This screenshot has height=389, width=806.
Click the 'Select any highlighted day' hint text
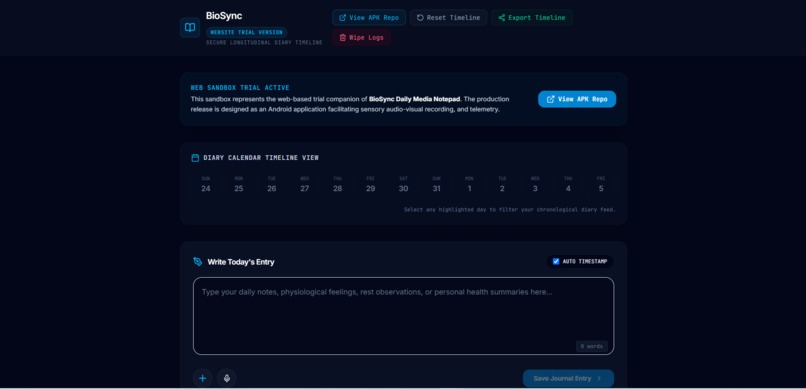point(509,210)
